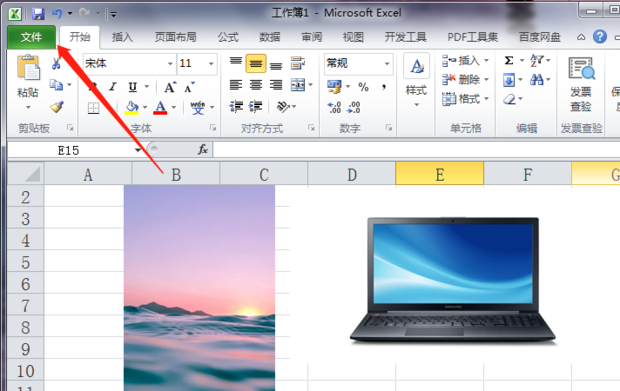
Task: Open the 视图 ribbon tab
Action: tap(353, 37)
